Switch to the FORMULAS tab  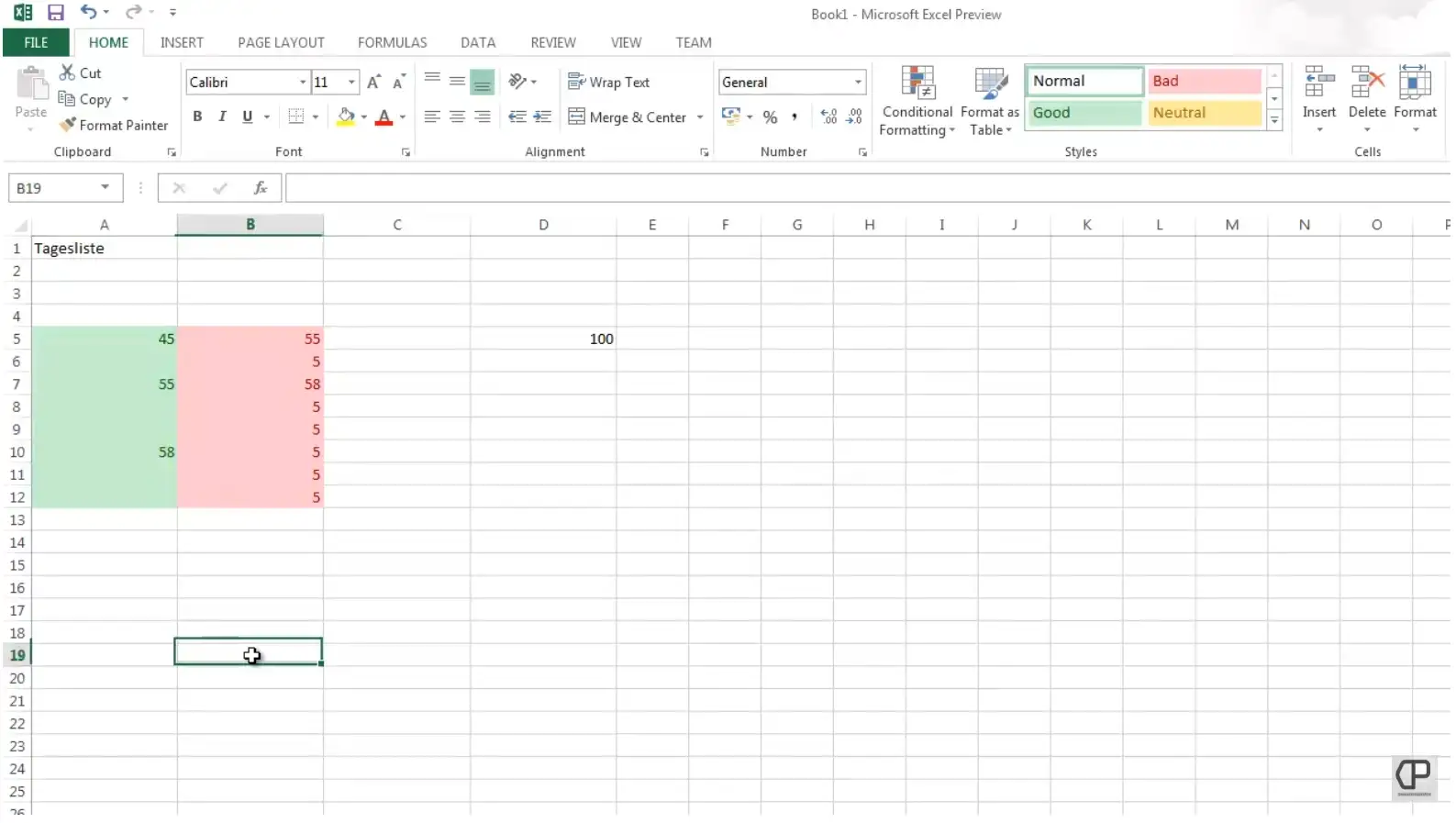(x=392, y=43)
